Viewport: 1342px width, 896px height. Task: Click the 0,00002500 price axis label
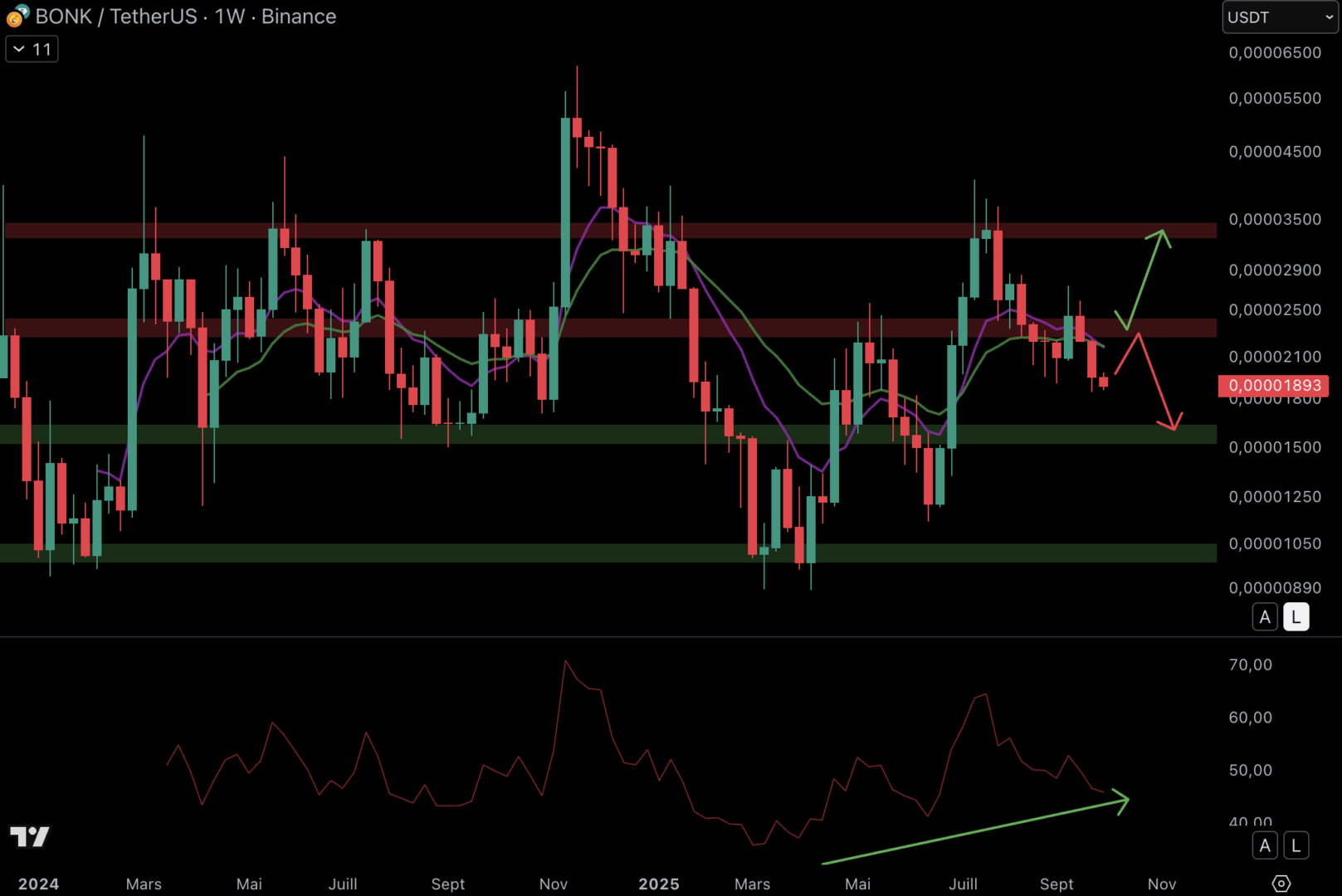click(x=1275, y=310)
